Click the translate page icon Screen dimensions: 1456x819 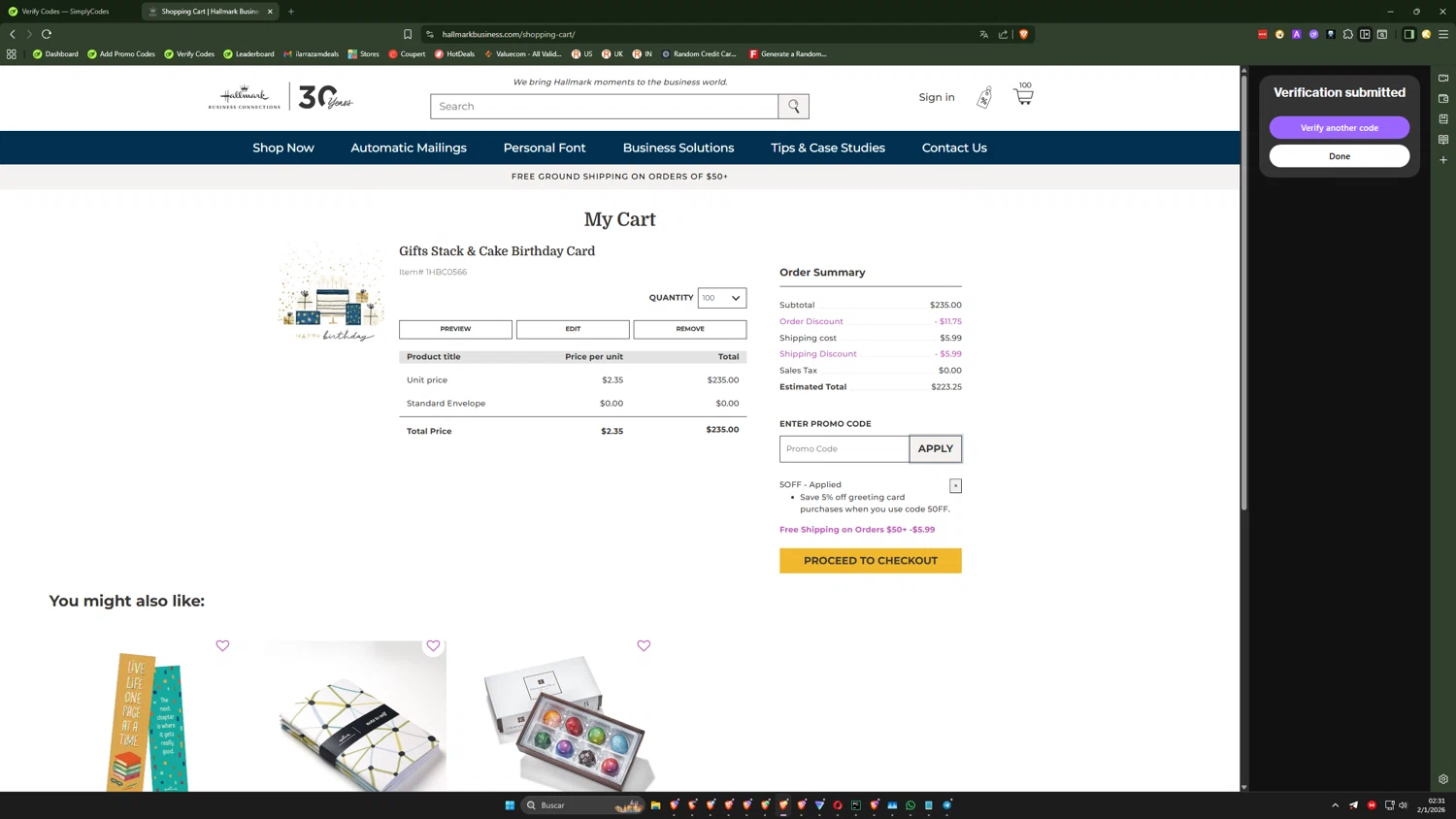(x=984, y=34)
